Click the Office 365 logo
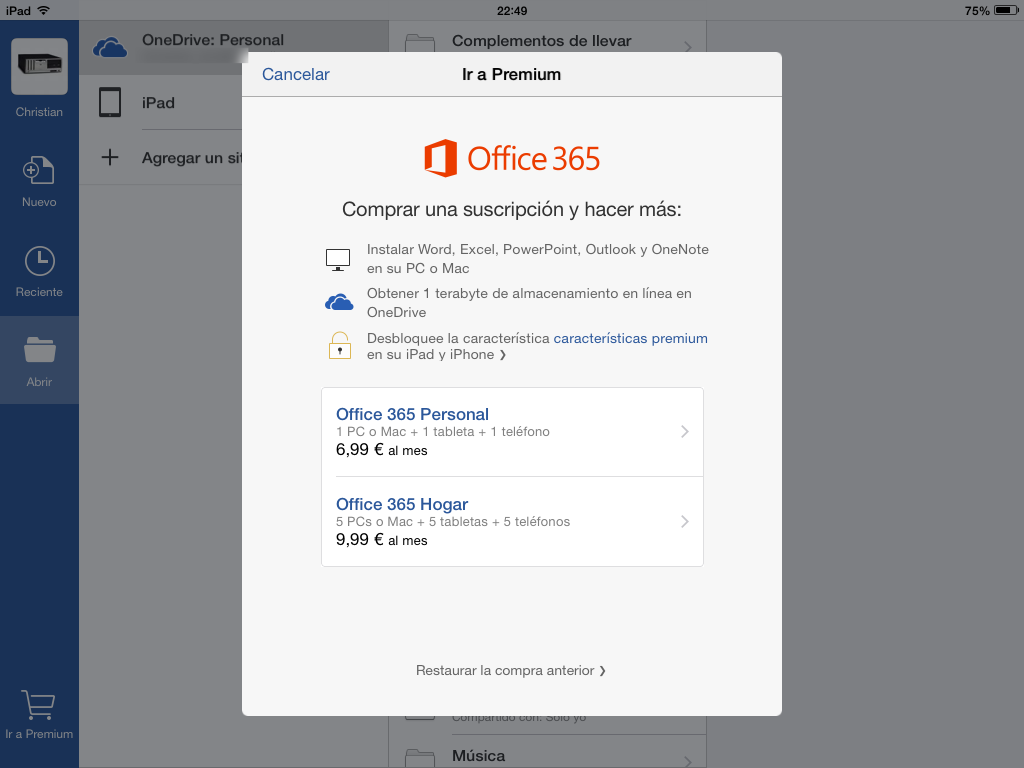This screenshot has width=1024, height=768. click(x=512, y=158)
